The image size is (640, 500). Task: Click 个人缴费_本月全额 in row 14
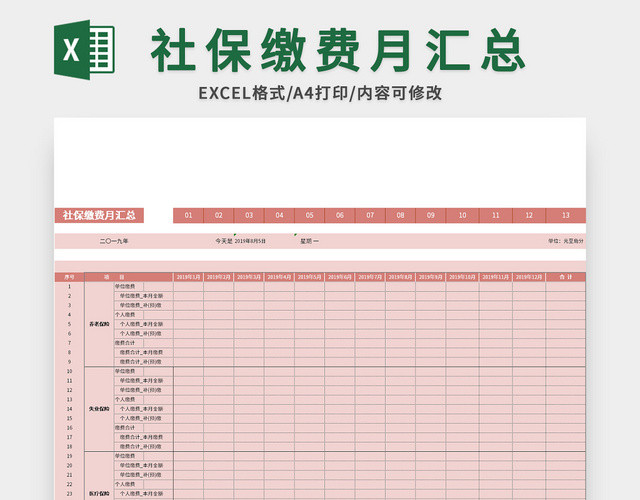pyautogui.click(x=141, y=409)
